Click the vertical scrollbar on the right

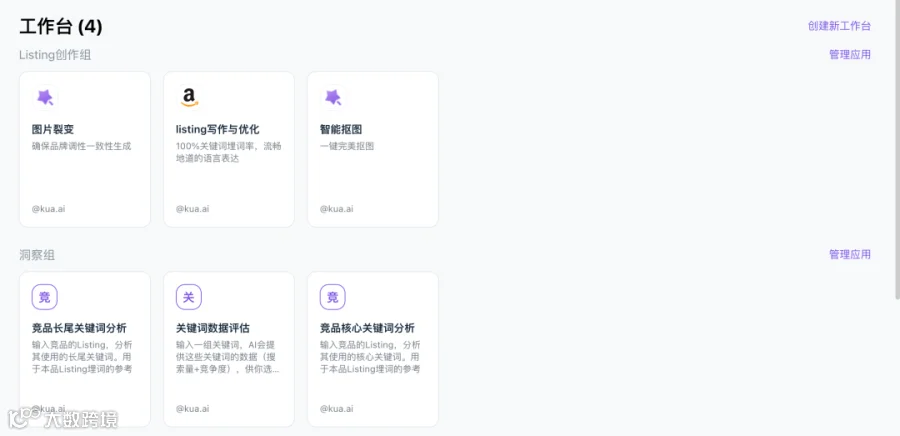click(x=897, y=149)
